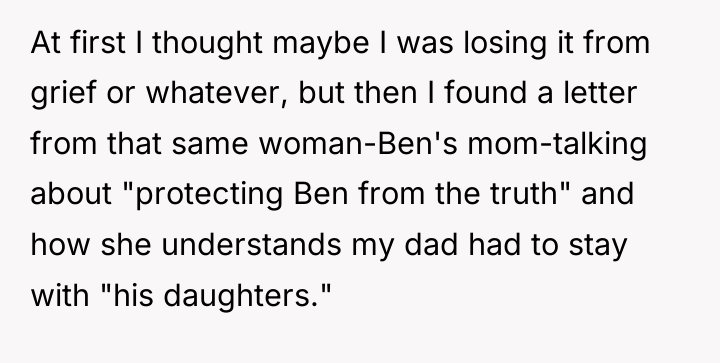Click the word "thought" in first line
Image resolution: width=720 pixels, height=363 pixels.
[x=208, y=43]
